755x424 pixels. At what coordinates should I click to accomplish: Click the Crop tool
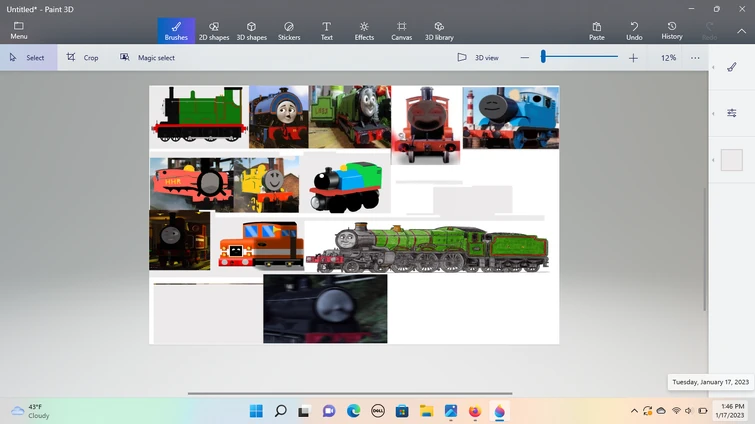(x=83, y=58)
